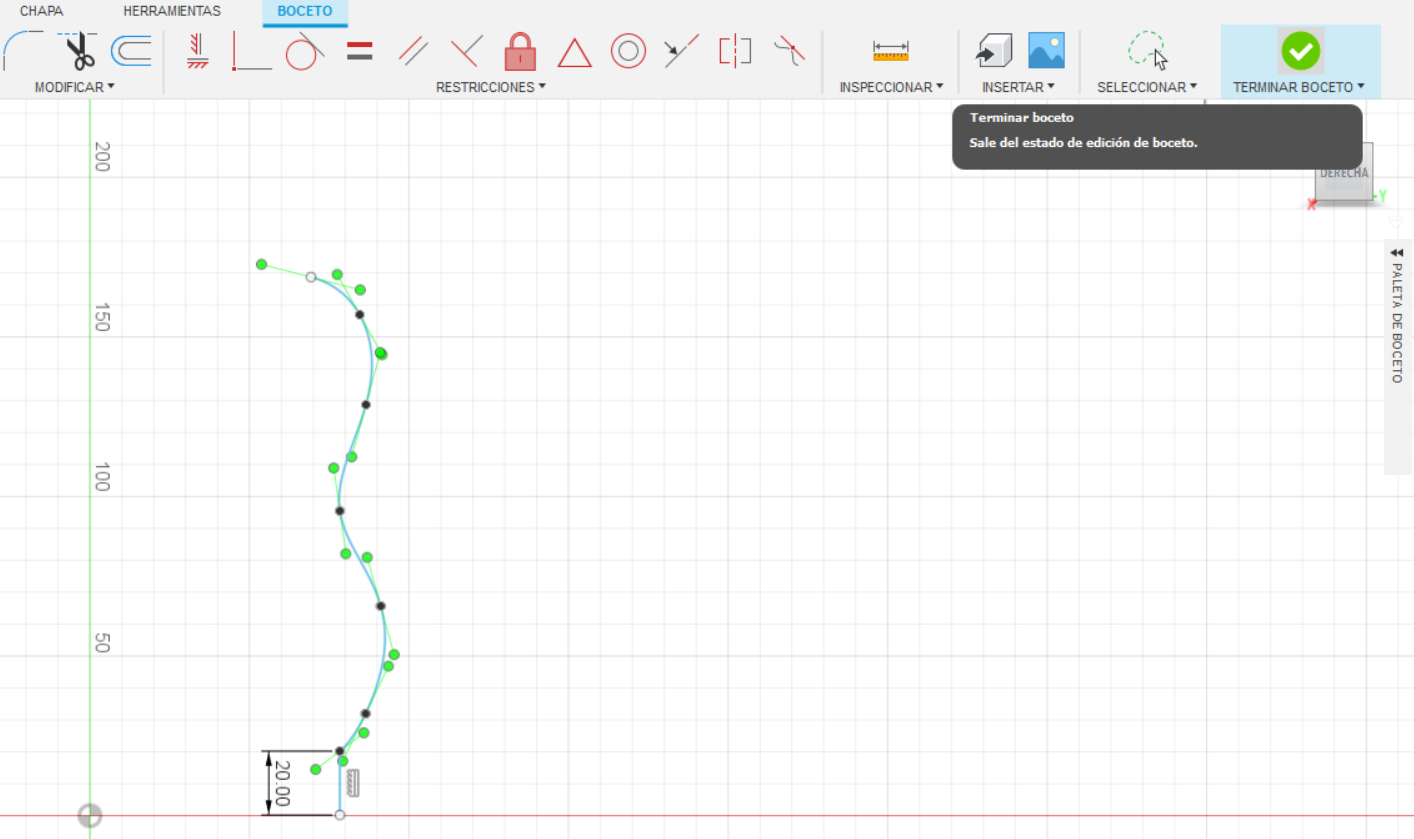Open the INSPECCIONAR dropdown menu

pyautogui.click(x=891, y=87)
